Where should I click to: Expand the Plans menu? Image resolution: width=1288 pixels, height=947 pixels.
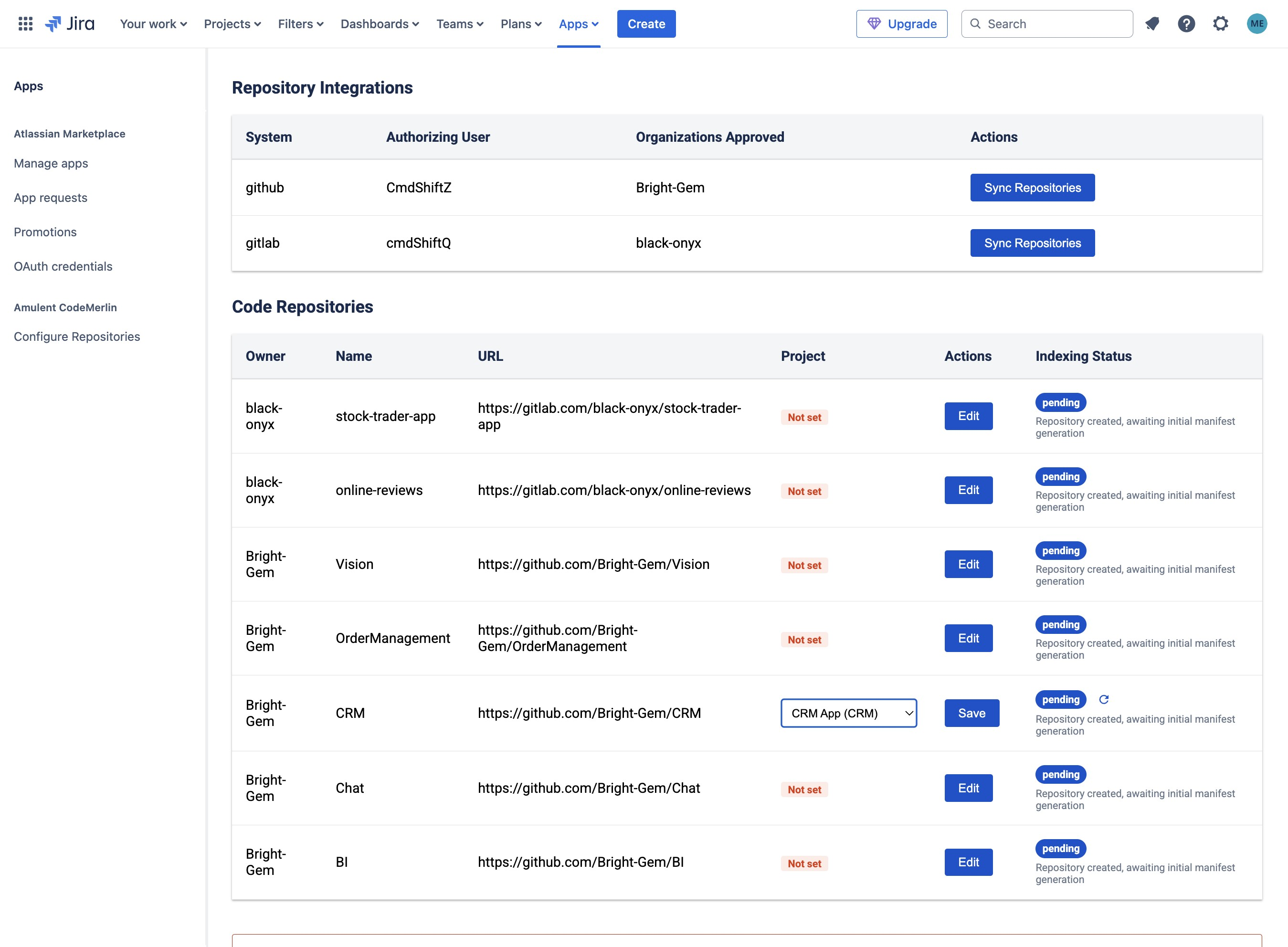coord(521,23)
